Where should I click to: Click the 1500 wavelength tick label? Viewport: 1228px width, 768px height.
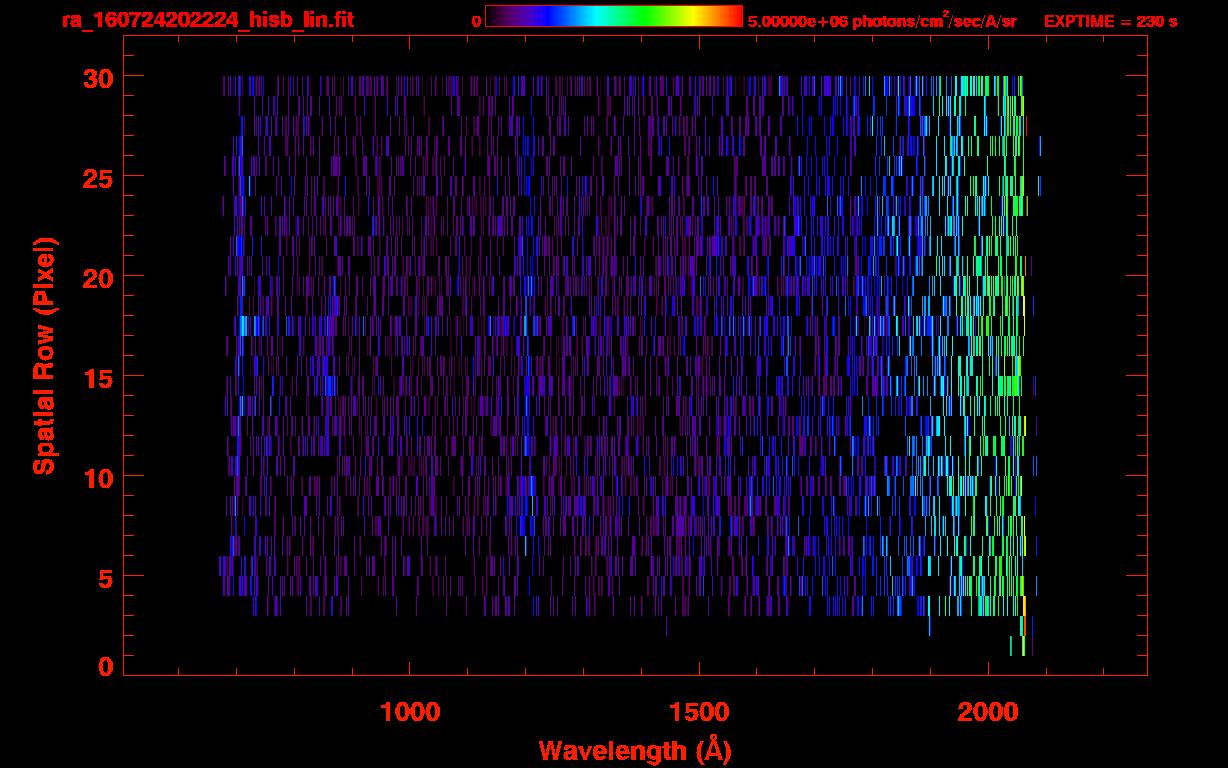699,712
